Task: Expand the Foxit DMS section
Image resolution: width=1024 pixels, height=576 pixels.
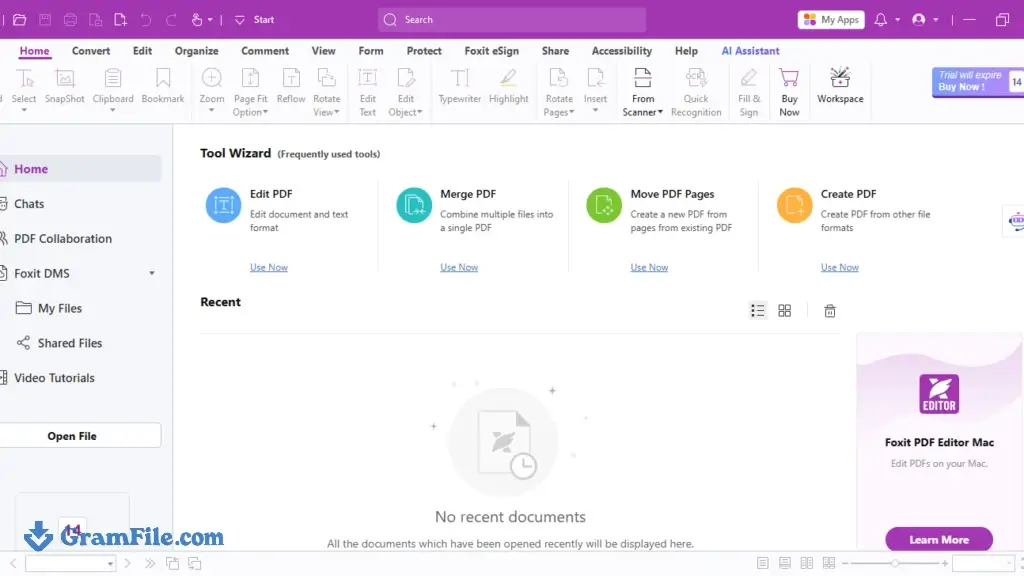Action: coord(152,274)
